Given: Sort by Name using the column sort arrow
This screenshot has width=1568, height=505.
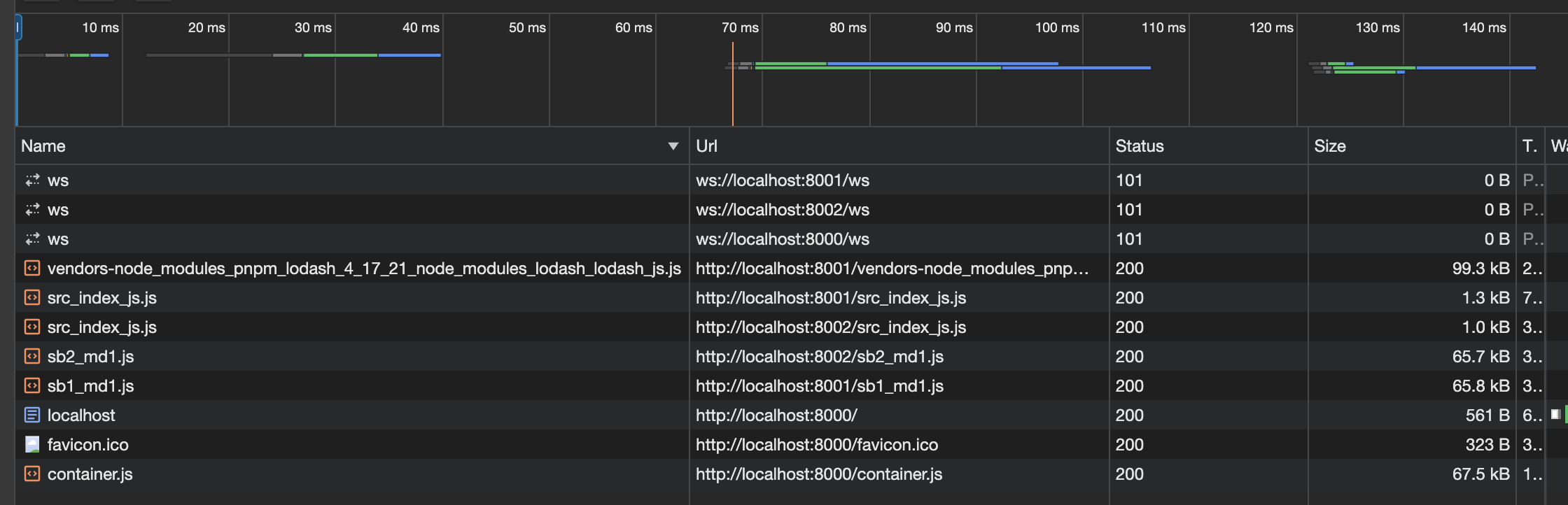Looking at the screenshot, I should click(673, 146).
